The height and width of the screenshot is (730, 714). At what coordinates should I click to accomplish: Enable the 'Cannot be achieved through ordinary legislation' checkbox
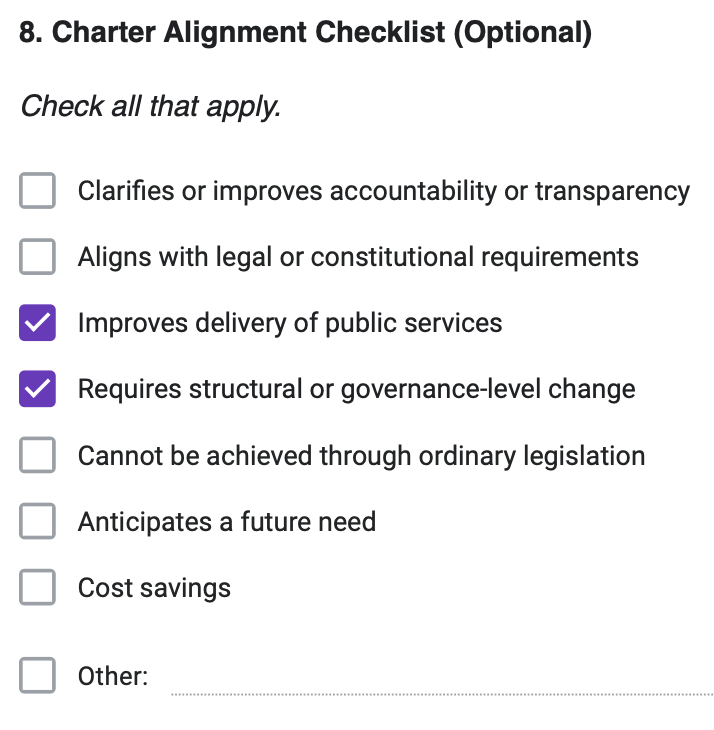tap(38, 456)
